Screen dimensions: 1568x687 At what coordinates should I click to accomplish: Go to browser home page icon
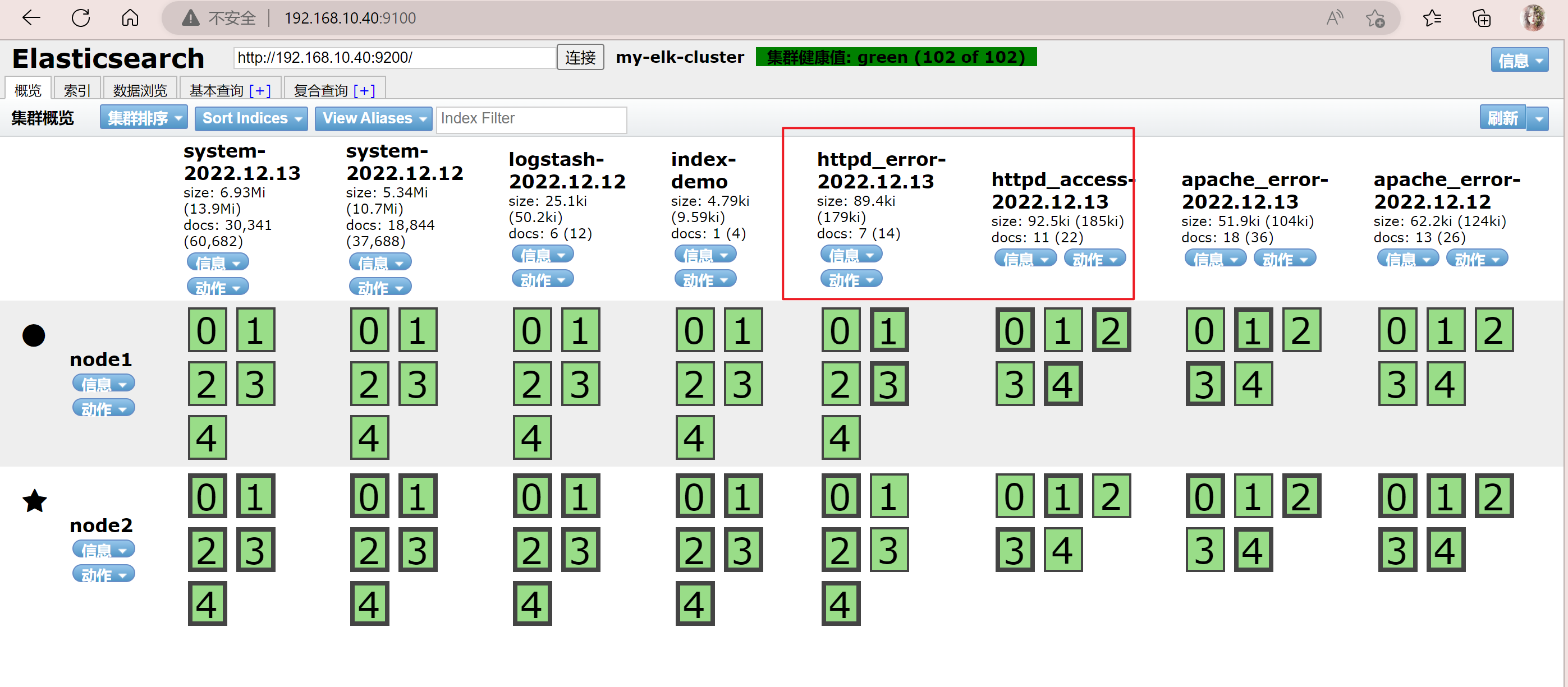click(x=130, y=19)
